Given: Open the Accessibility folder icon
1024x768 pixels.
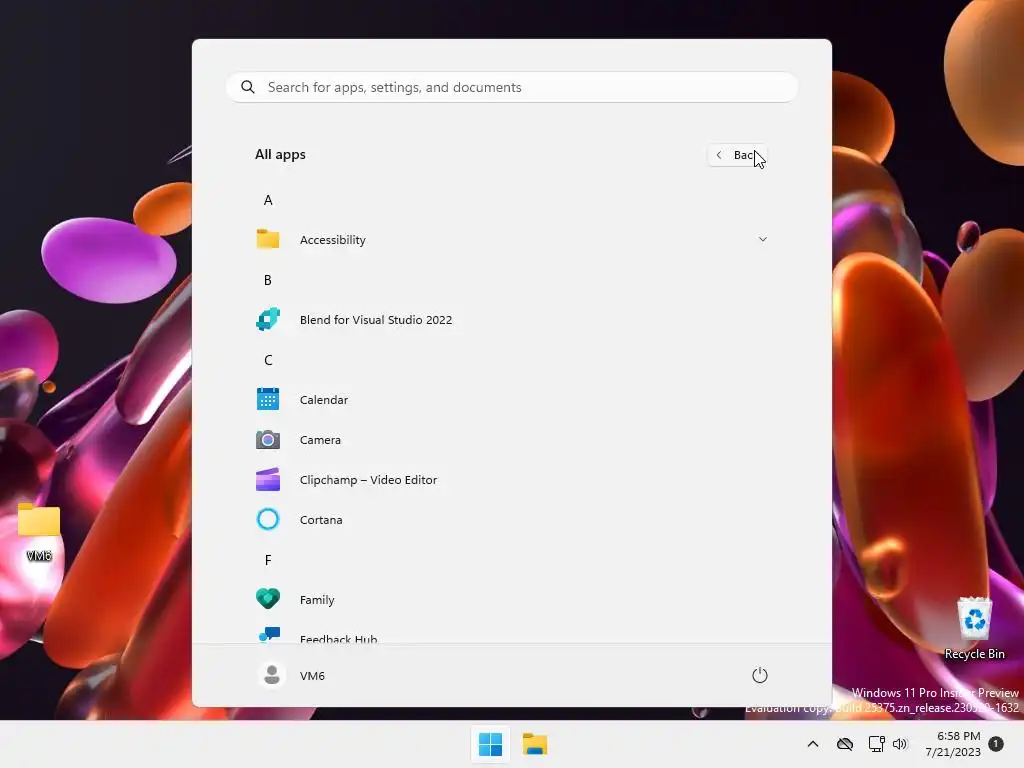Looking at the screenshot, I should 268,239.
